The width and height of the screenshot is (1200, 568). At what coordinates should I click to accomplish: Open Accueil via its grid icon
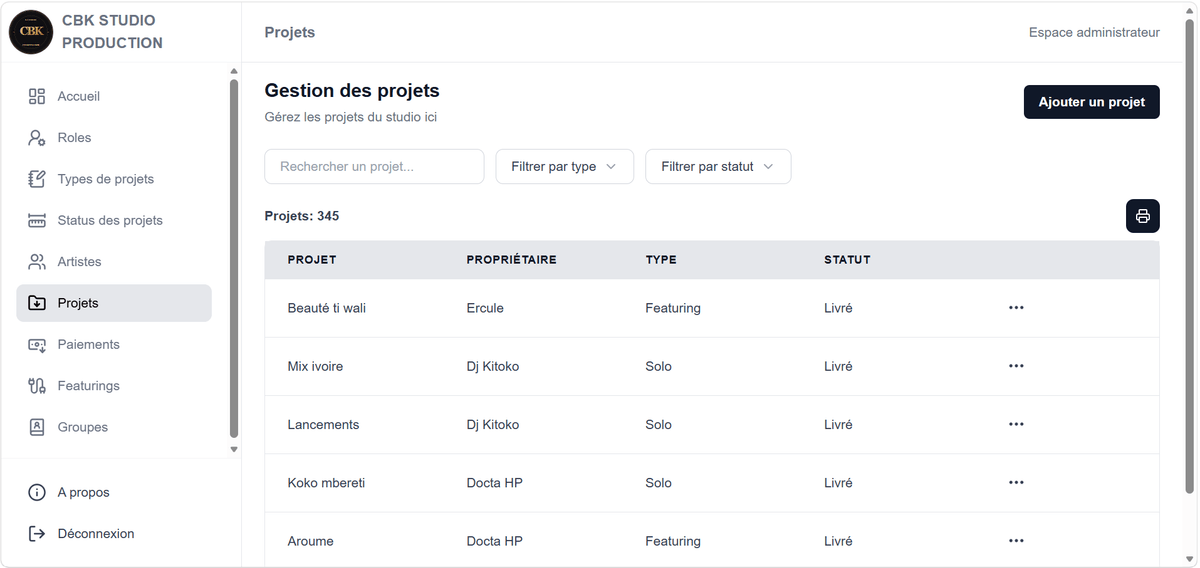37,96
